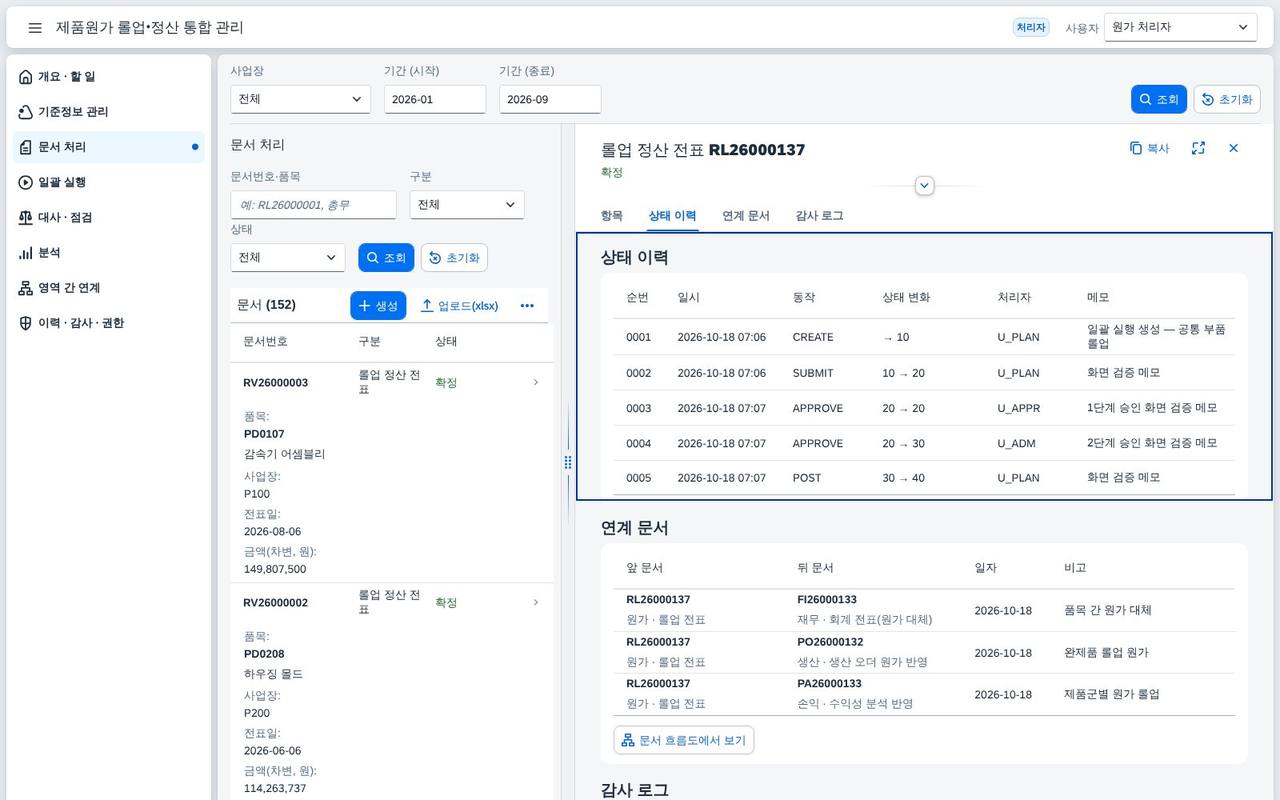
Task: Open 분석 sidebar item
Action: pyautogui.click(x=108, y=253)
